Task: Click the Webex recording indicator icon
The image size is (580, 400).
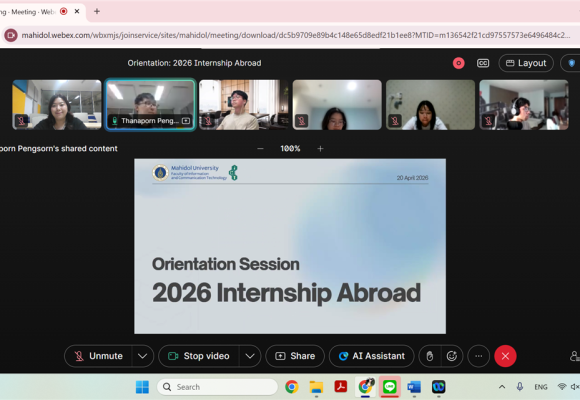Action: [x=459, y=63]
